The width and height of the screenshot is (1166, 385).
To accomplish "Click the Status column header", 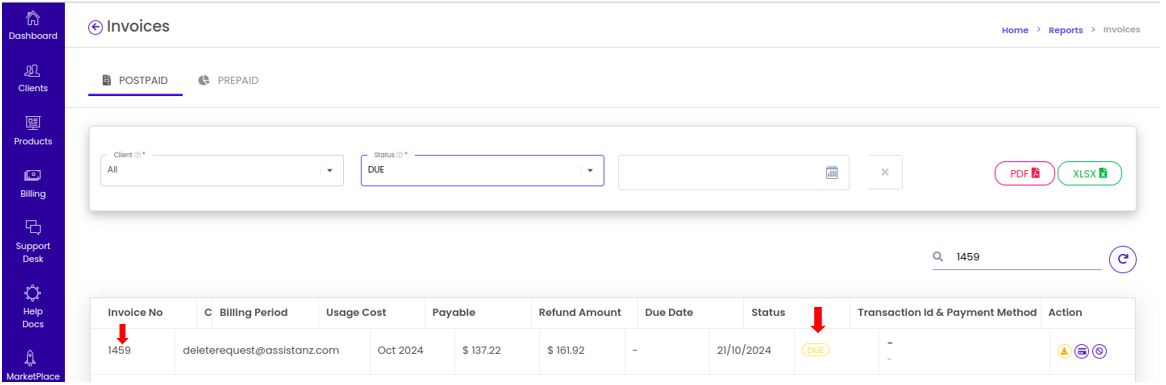I will point(768,312).
